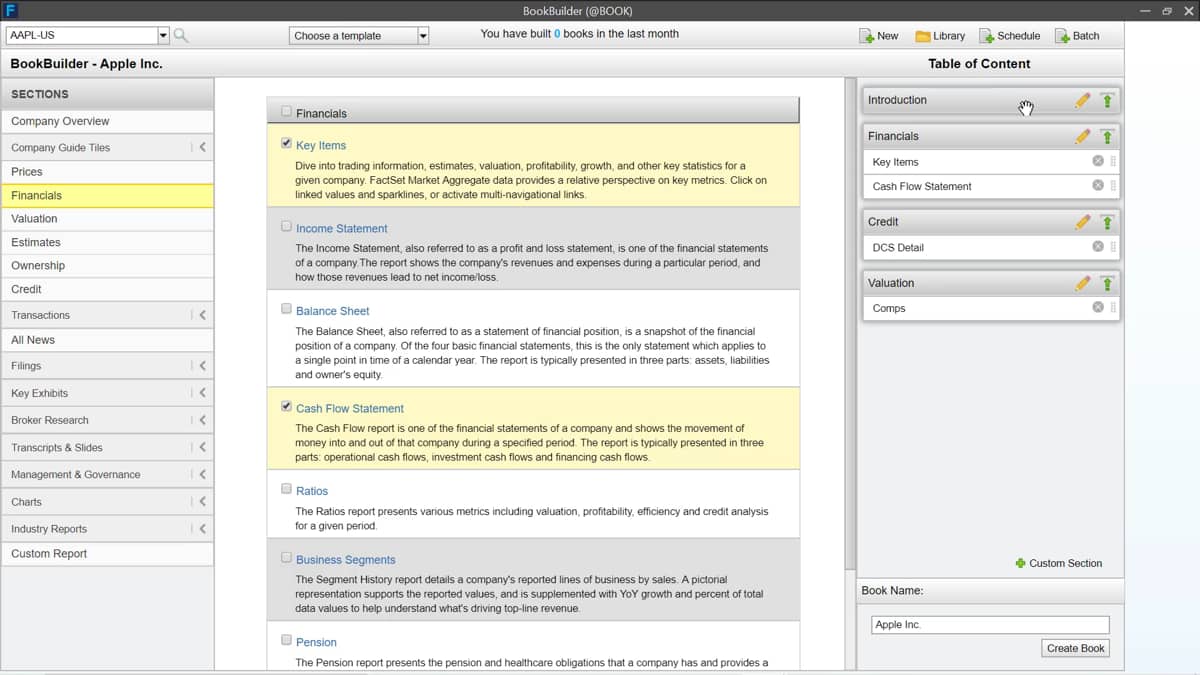The width and height of the screenshot is (1200, 675).
Task: Click the green up arrow on the Financials section
Action: click(x=1107, y=136)
